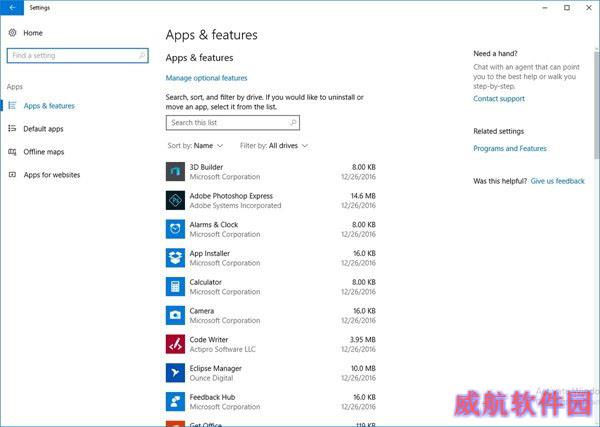This screenshot has height=427, width=600.
Task: Click Give us feedback link
Action: (x=558, y=181)
